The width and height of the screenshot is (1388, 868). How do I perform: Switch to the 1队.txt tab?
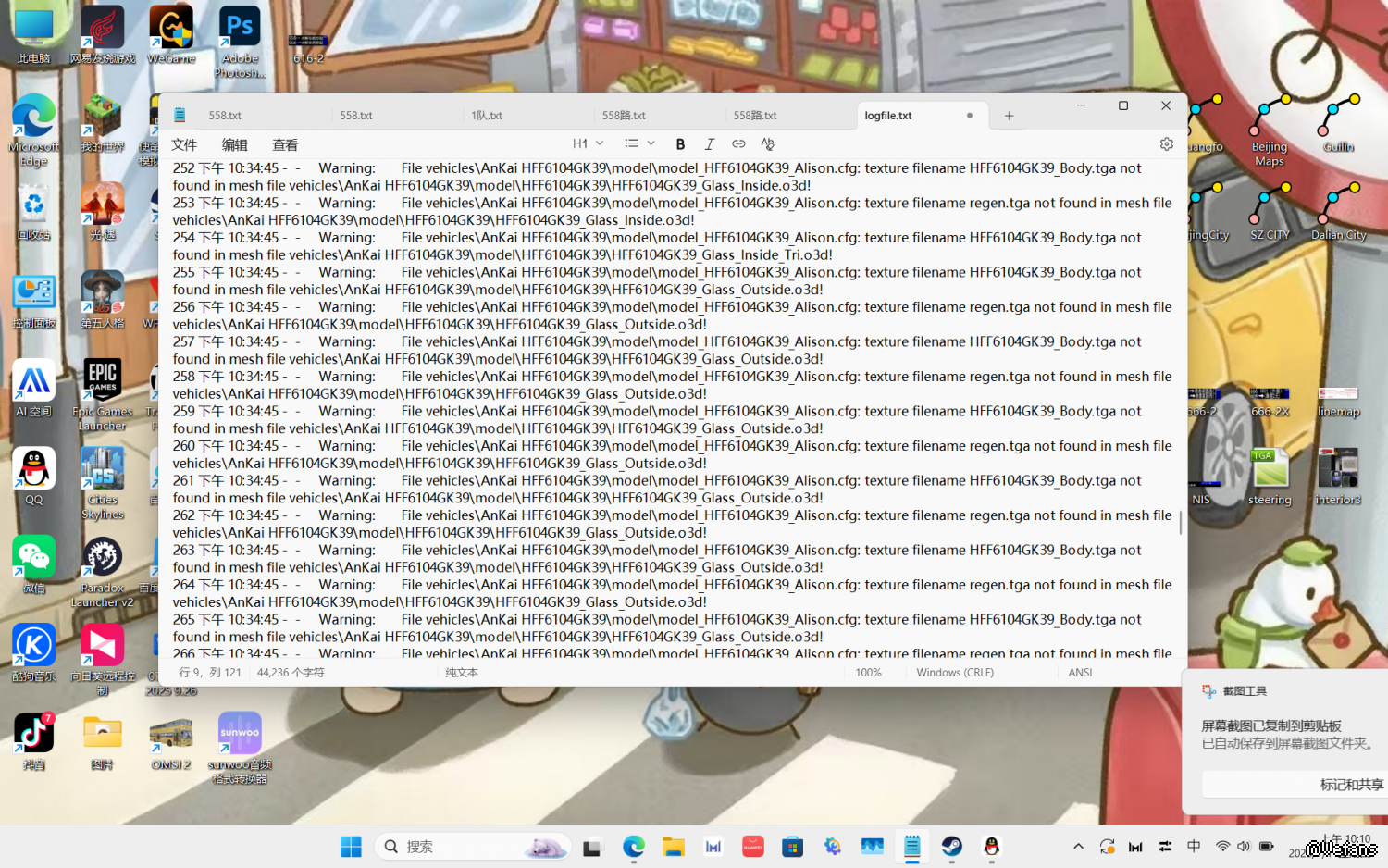pyautogui.click(x=487, y=116)
